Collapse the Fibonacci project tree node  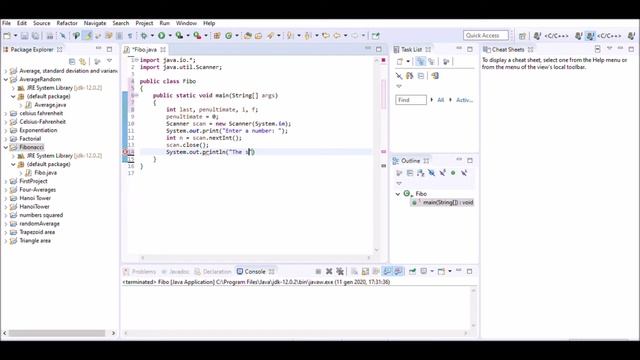(x=6, y=147)
